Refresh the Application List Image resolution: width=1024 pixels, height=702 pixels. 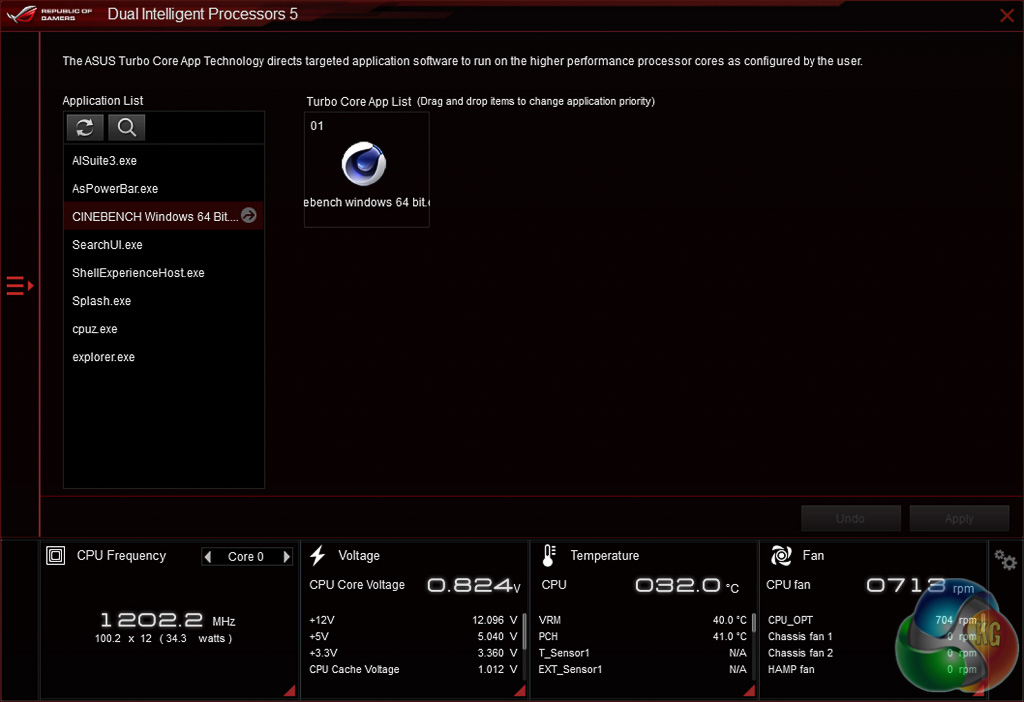pos(85,127)
